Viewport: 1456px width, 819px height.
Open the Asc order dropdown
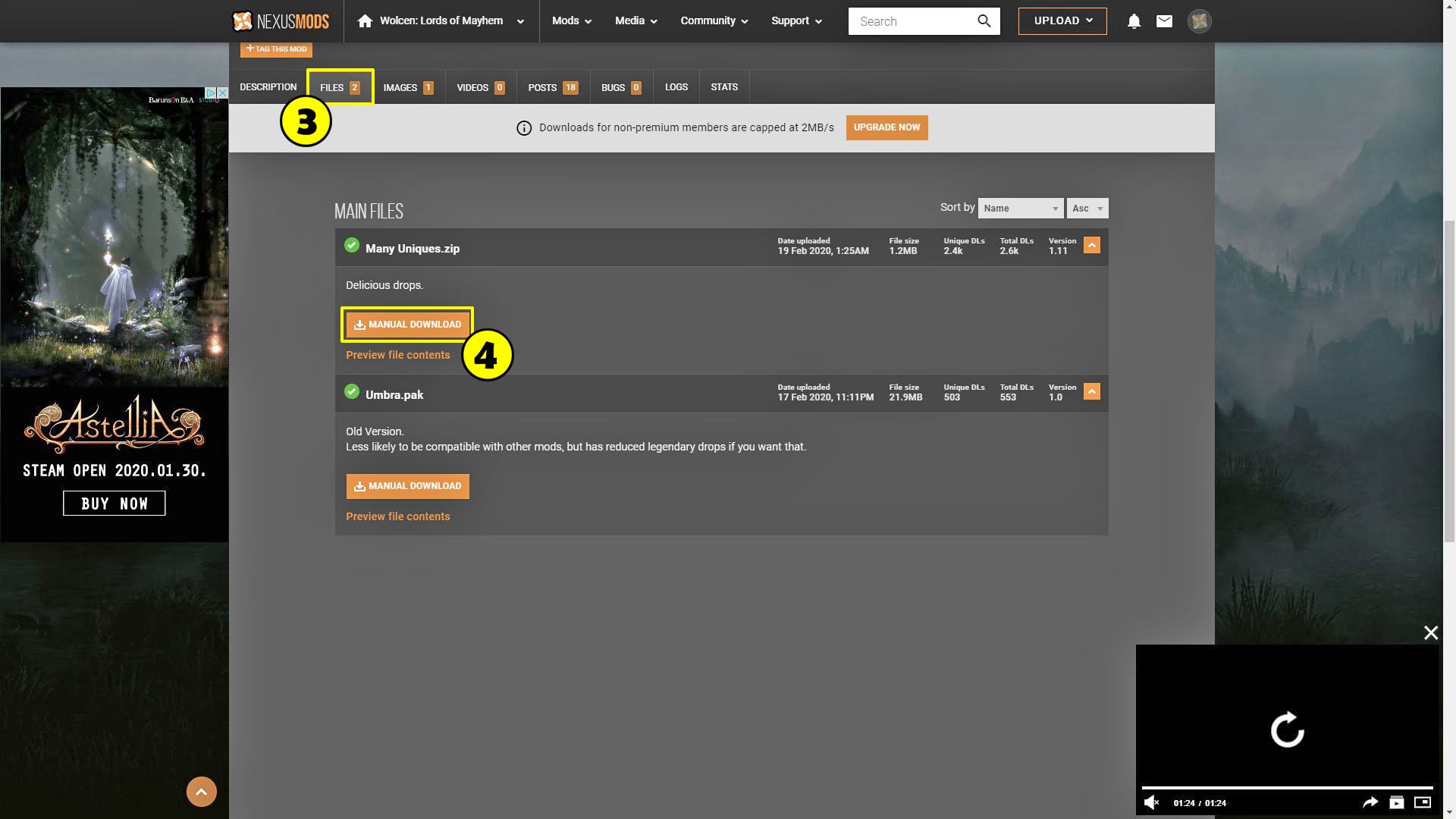1087,209
